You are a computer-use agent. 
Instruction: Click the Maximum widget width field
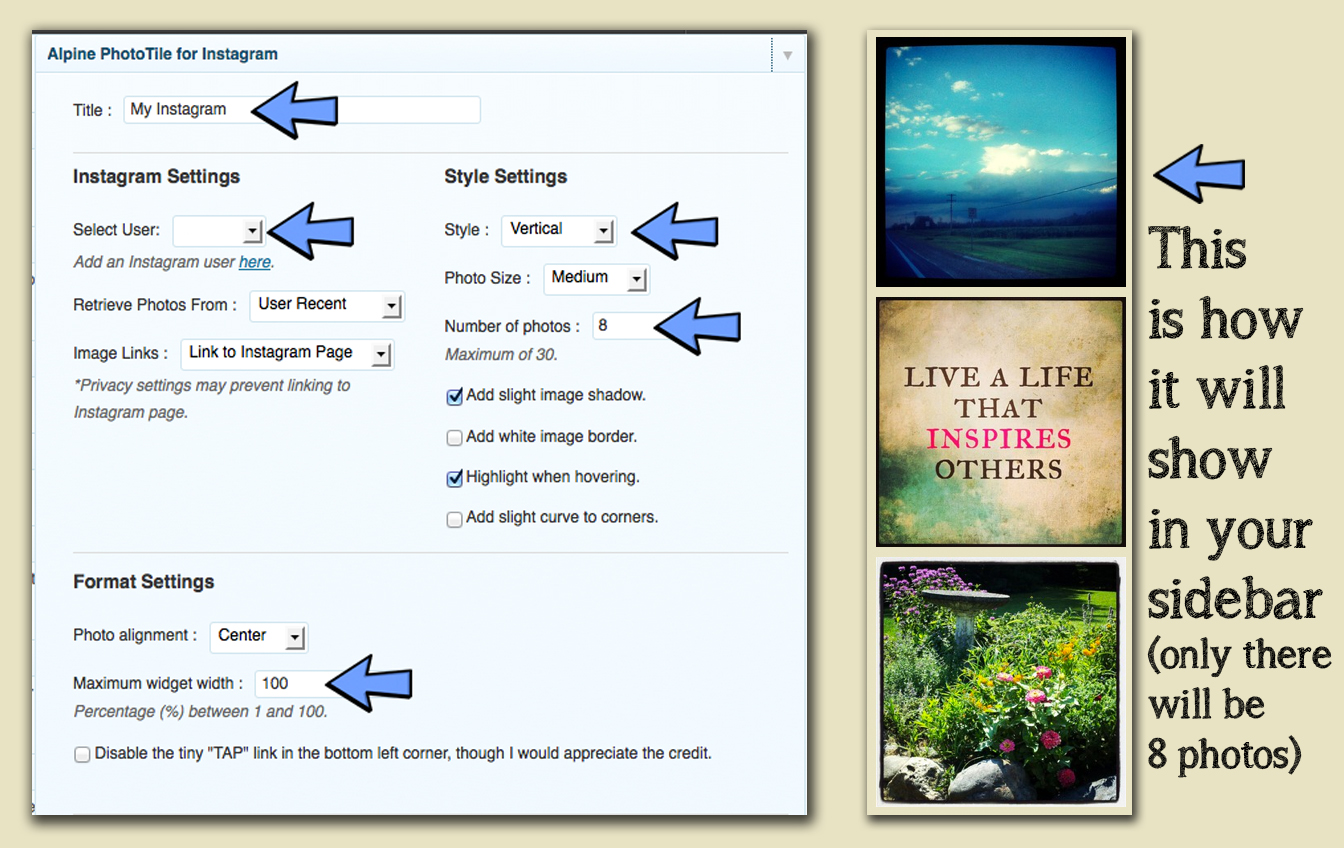pyautogui.click(x=293, y=684)
